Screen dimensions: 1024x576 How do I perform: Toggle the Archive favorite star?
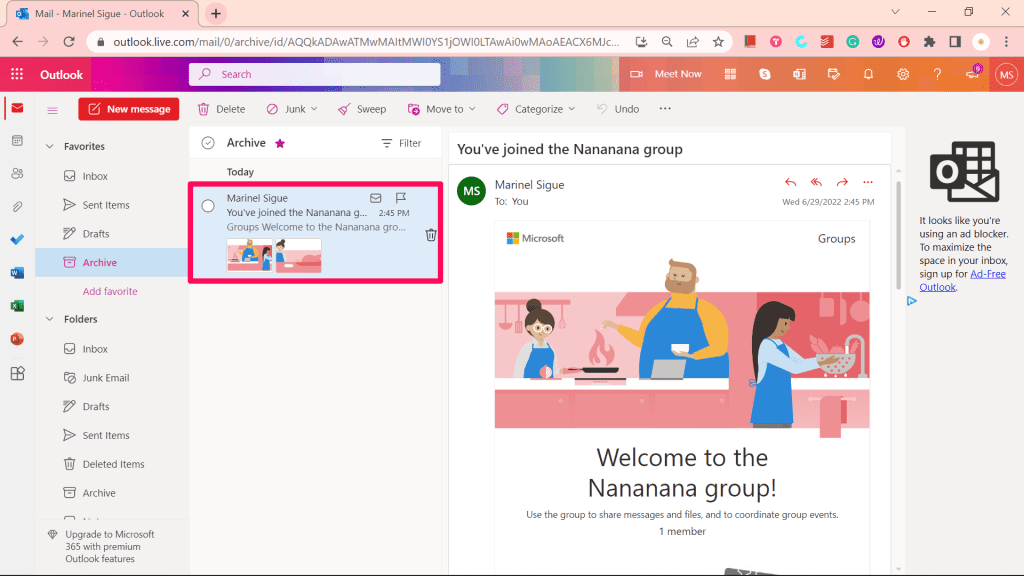pos(280,143)
